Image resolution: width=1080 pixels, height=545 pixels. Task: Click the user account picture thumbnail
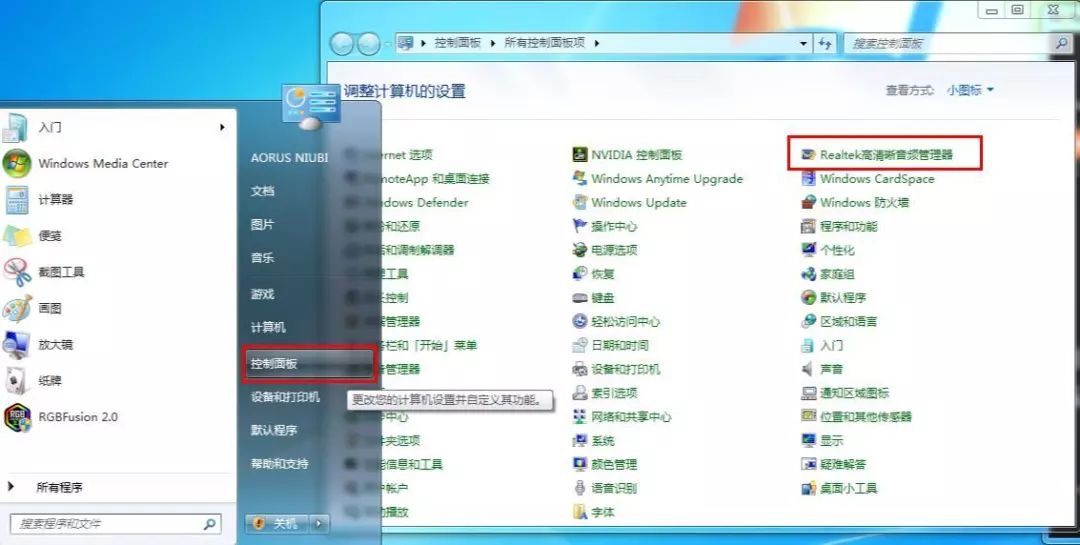tap(311, 105)
